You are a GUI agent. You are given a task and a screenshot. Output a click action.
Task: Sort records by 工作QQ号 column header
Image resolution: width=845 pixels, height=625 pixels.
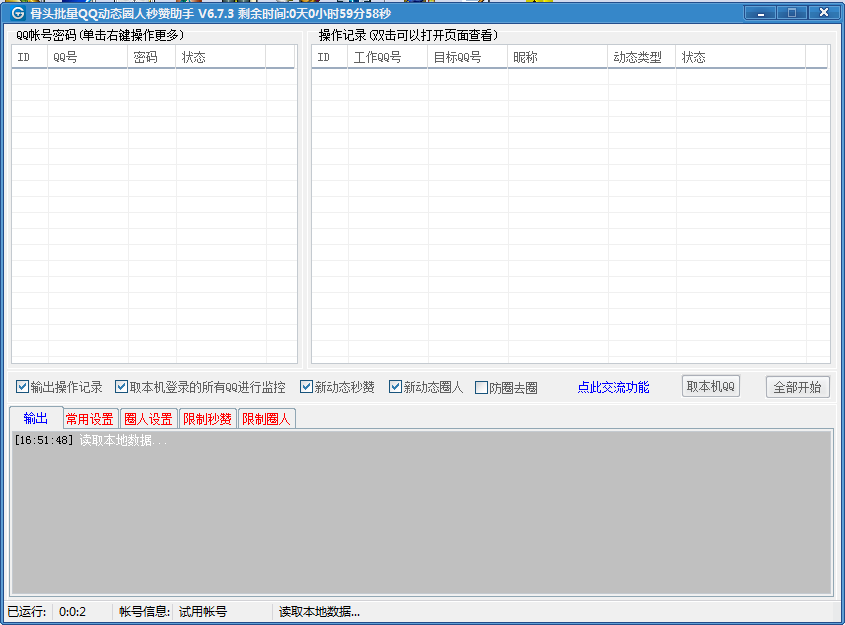pos(388,57)
